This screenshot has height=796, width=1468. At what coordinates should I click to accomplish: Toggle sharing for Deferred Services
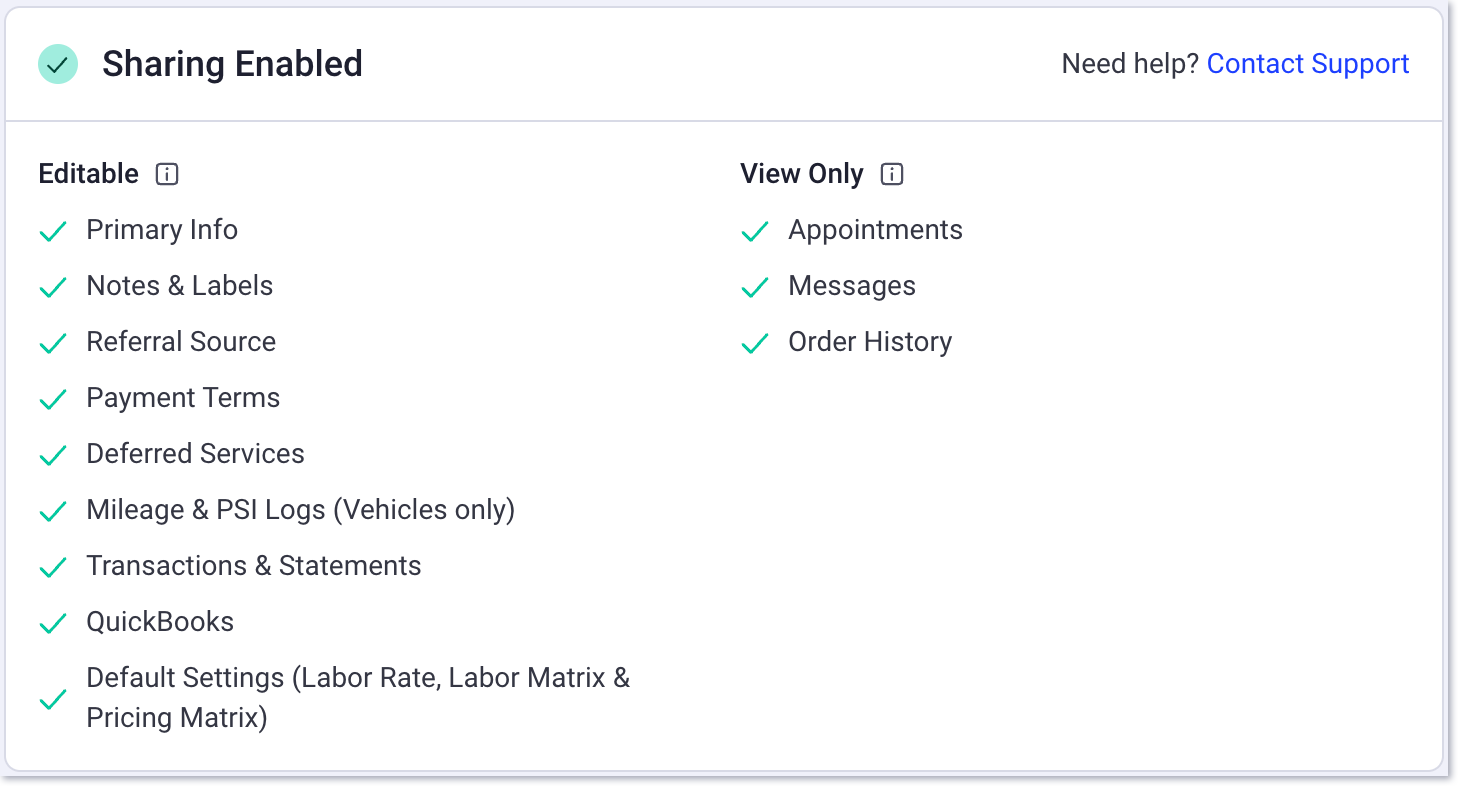click(53, 455)
